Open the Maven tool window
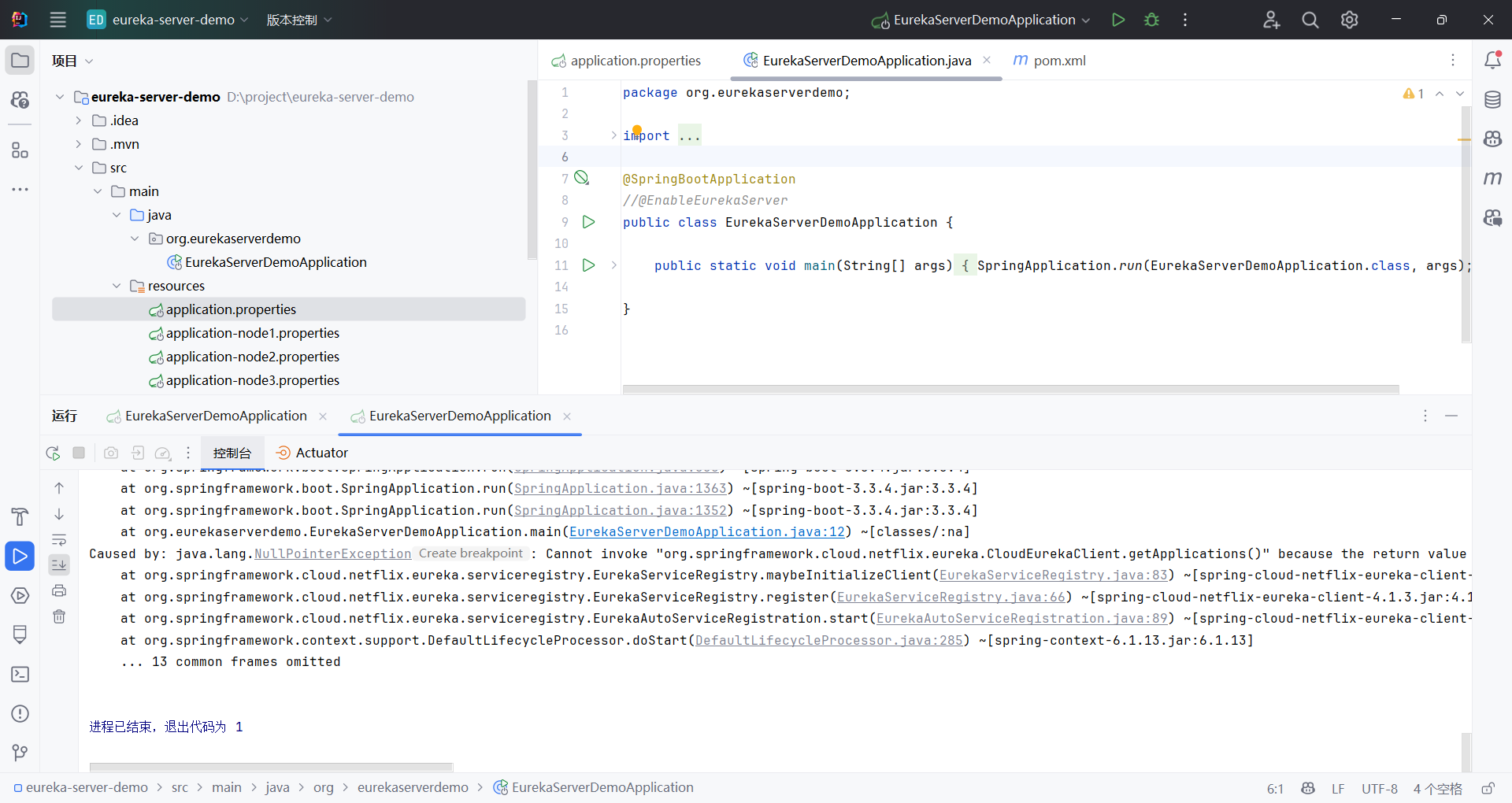1512x803 pixels. click(x=1492, y=178)
